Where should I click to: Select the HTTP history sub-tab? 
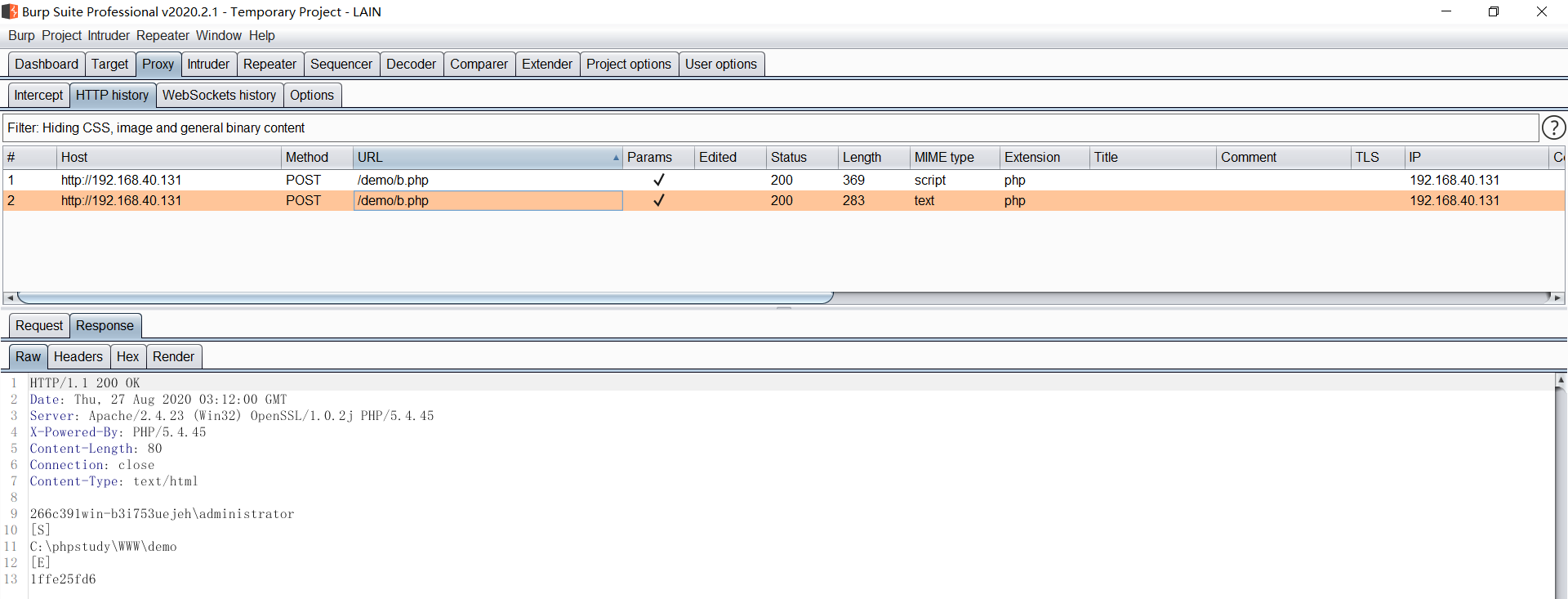(112, 95)
